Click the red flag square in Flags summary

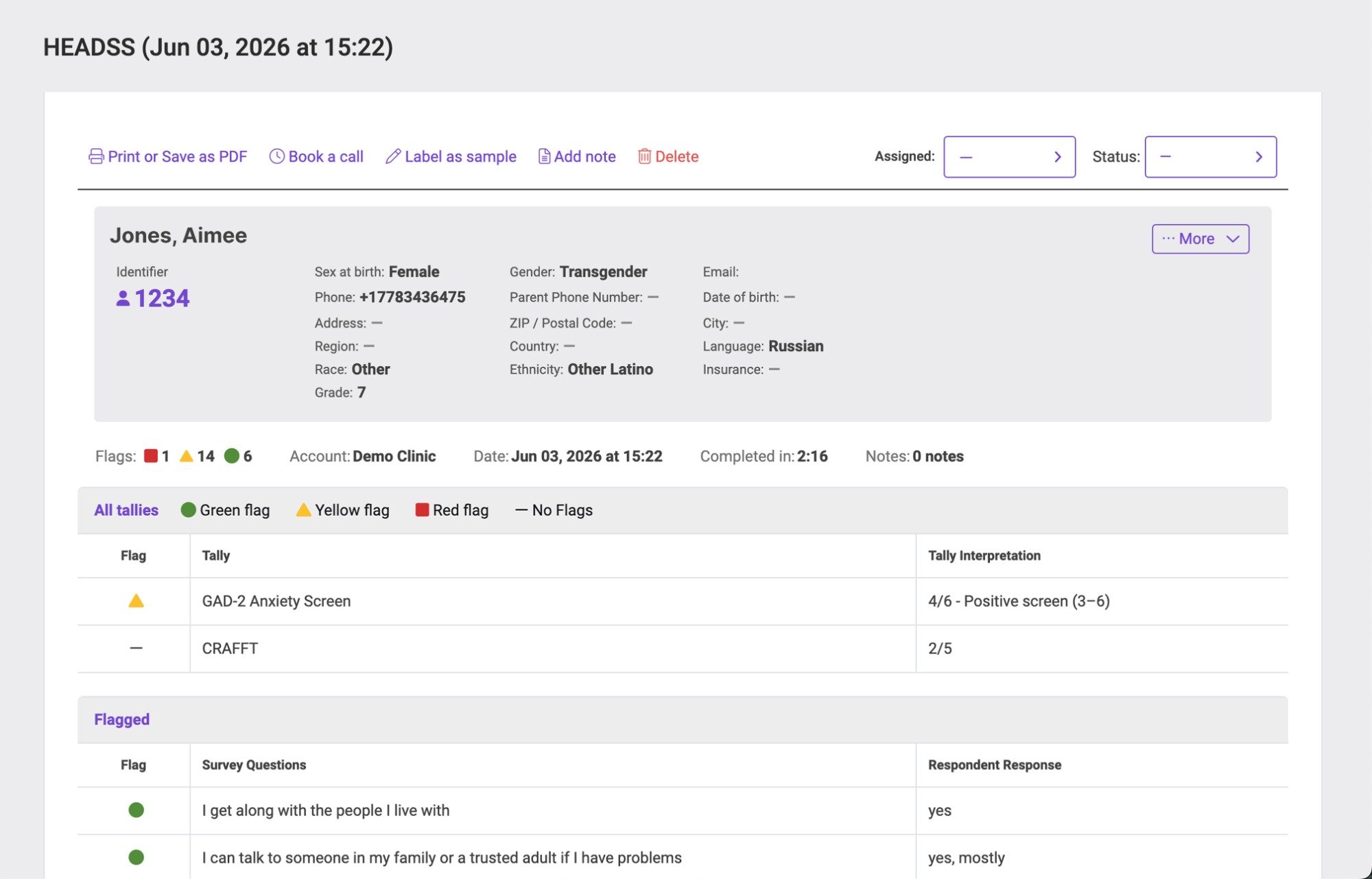point(151,456)
